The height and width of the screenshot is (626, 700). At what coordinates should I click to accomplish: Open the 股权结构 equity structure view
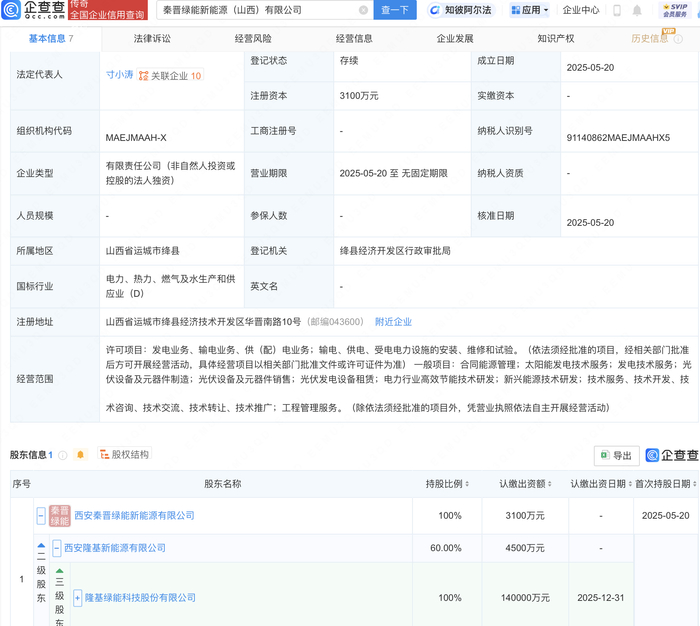point(123,455)
